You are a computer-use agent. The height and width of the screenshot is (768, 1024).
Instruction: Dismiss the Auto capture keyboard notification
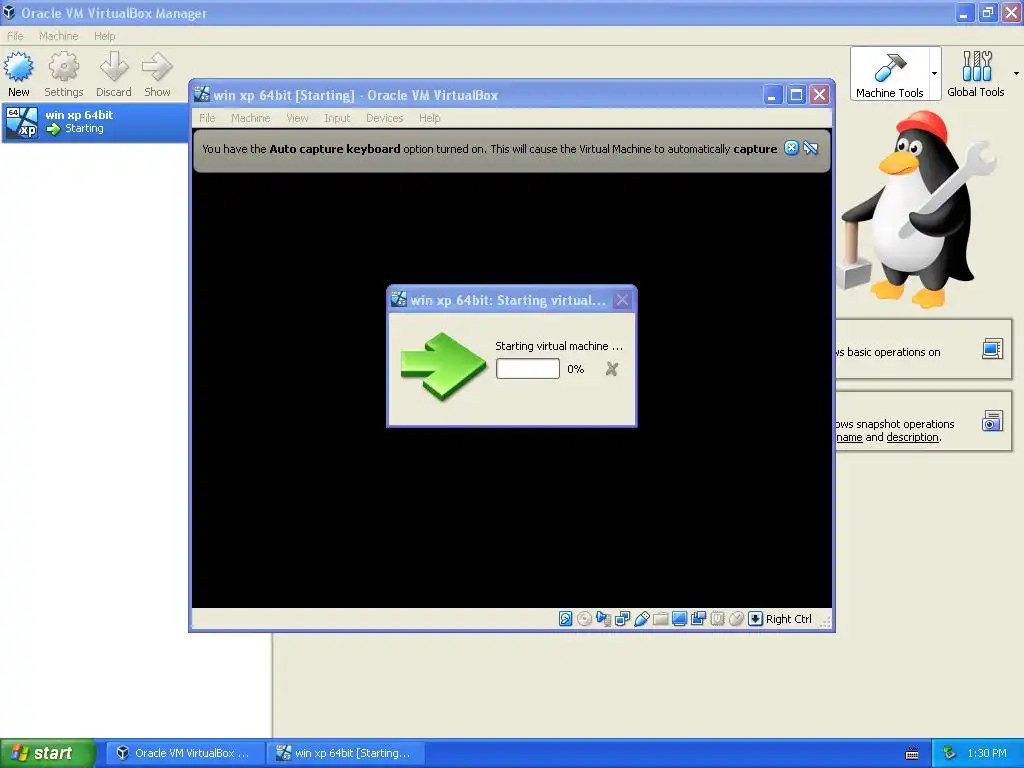coord(792,148)
